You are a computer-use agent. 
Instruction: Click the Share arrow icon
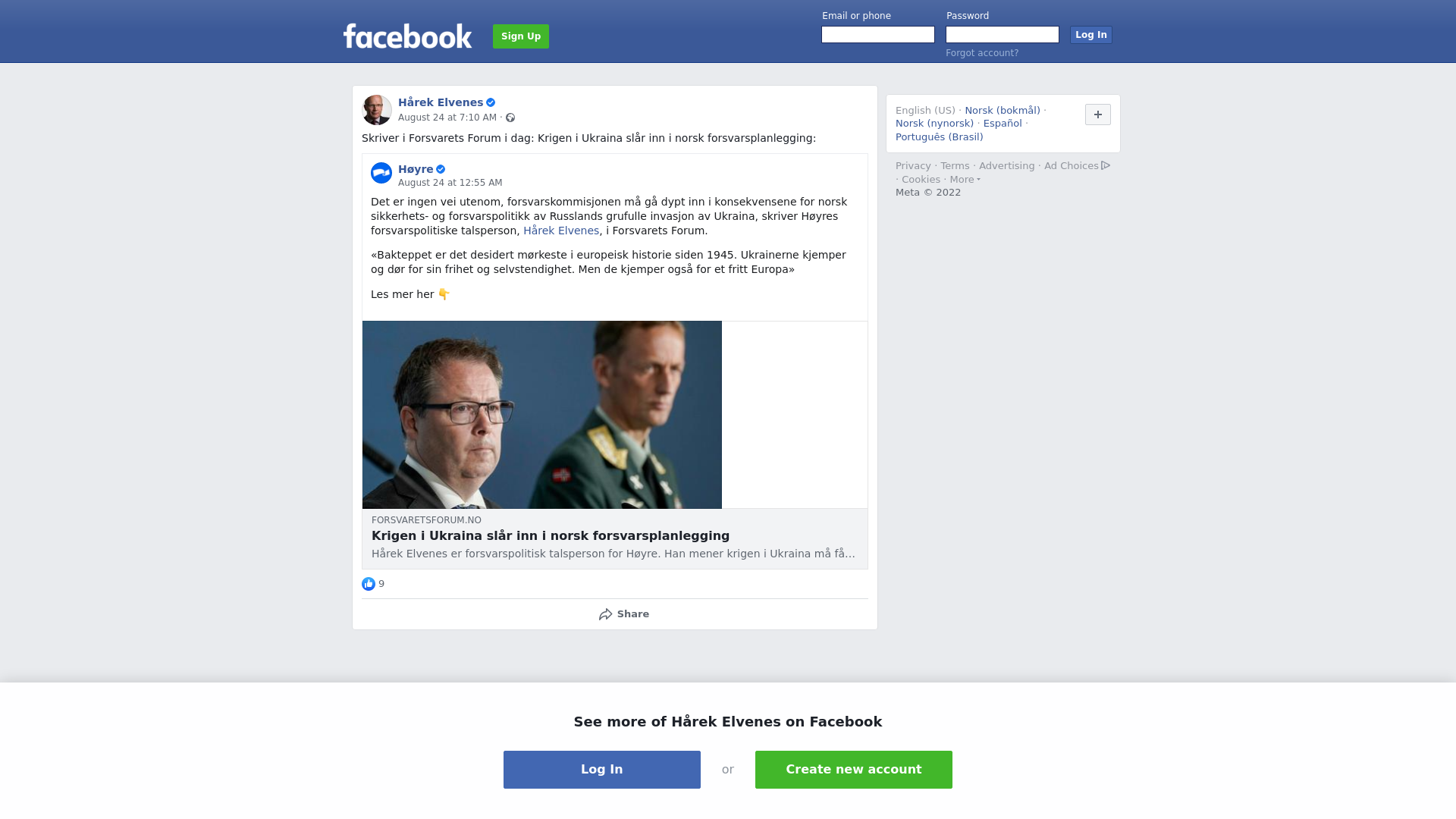click(x=605, y=614)
